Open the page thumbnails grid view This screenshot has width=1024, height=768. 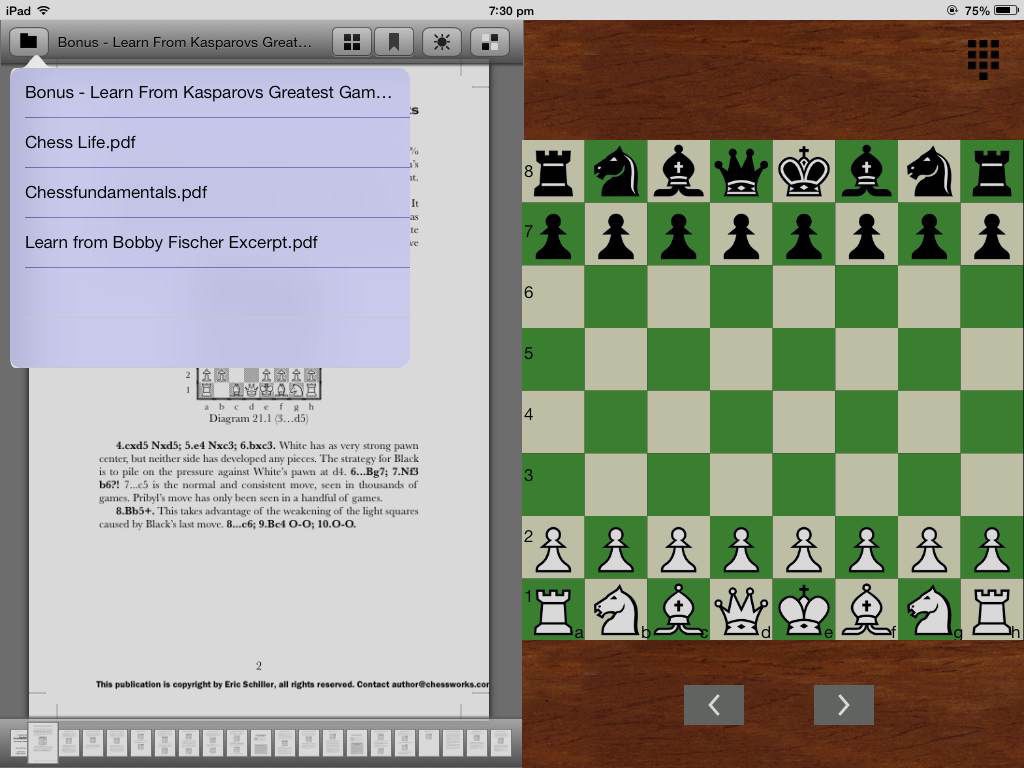pyautogui.click(x=351, y=42)
